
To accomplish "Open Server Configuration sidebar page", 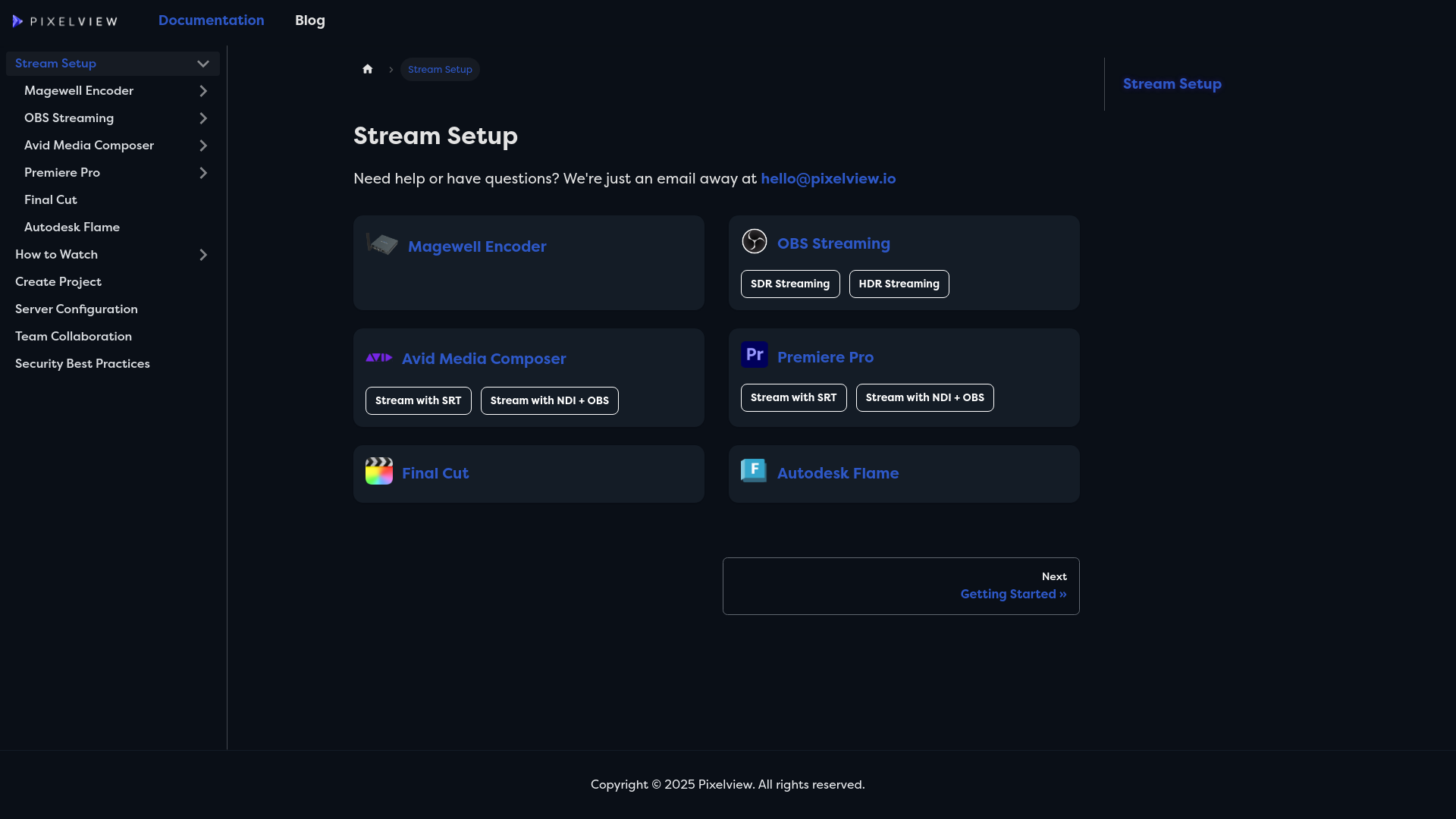I will coord(77,309).
